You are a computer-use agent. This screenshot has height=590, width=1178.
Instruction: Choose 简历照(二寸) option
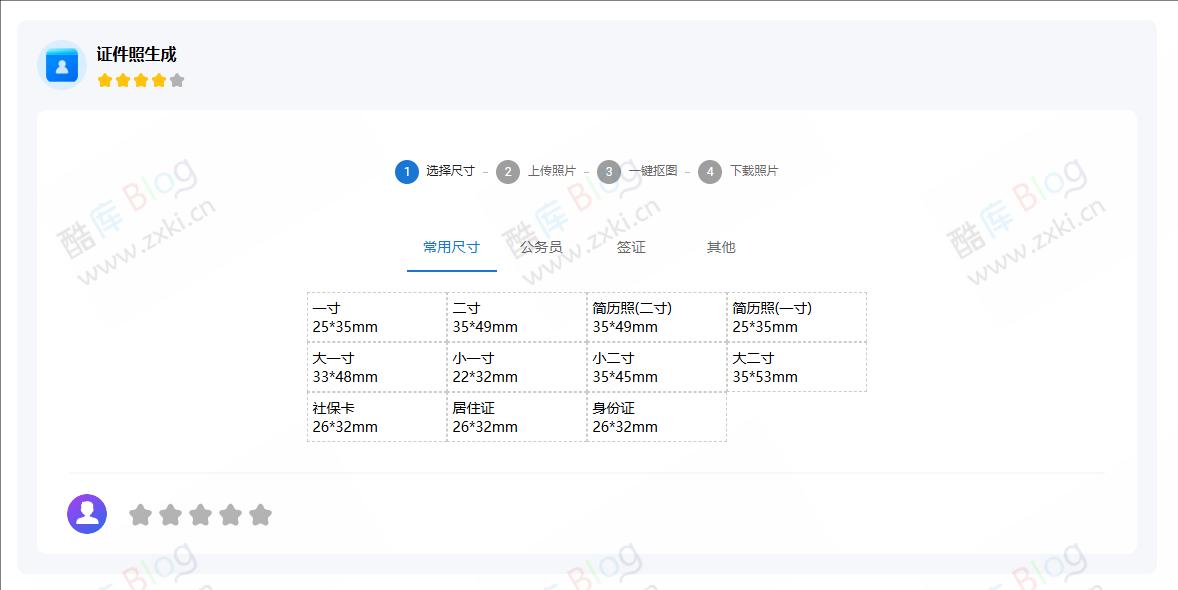[x=656, y=316]
